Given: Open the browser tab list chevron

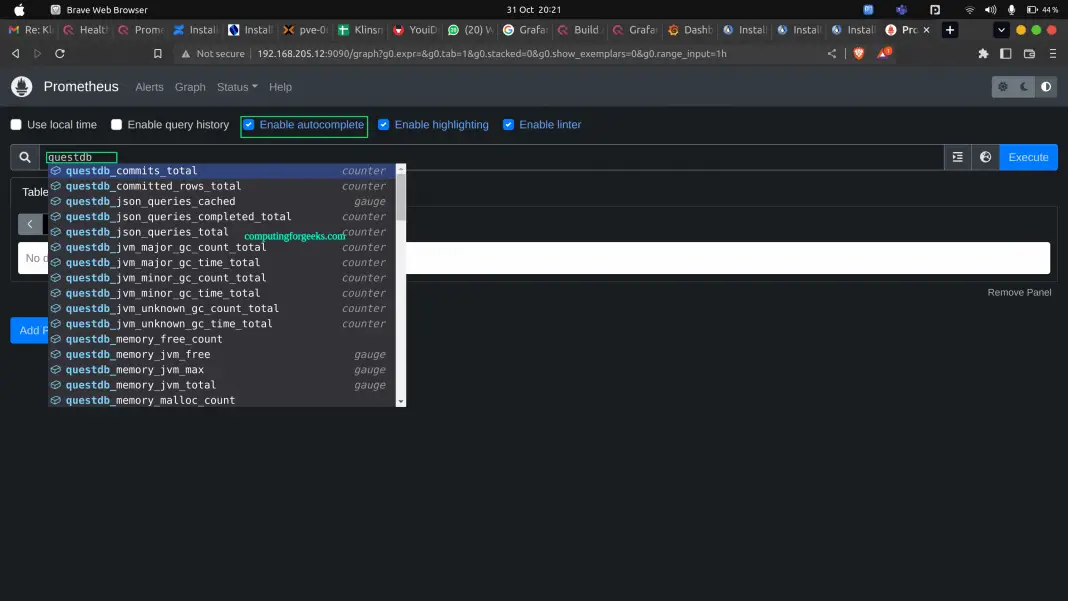Looking at the screenshot, I should coord(999,30).
